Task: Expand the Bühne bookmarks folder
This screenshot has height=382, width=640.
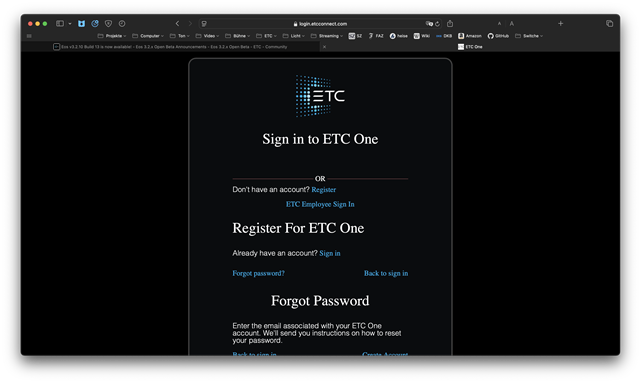Action: click(238, 36)
